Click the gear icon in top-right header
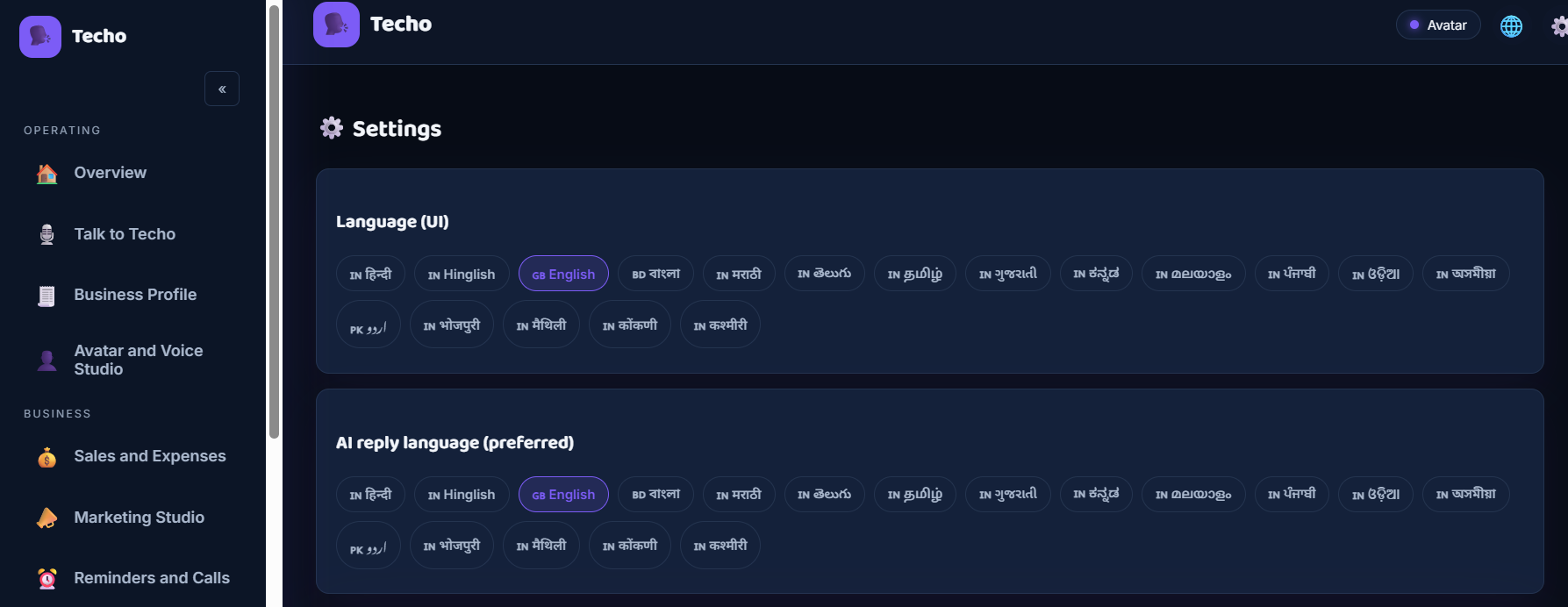Image resolution: width=1568 pixels, height=607 pixels. point(1559,26)
